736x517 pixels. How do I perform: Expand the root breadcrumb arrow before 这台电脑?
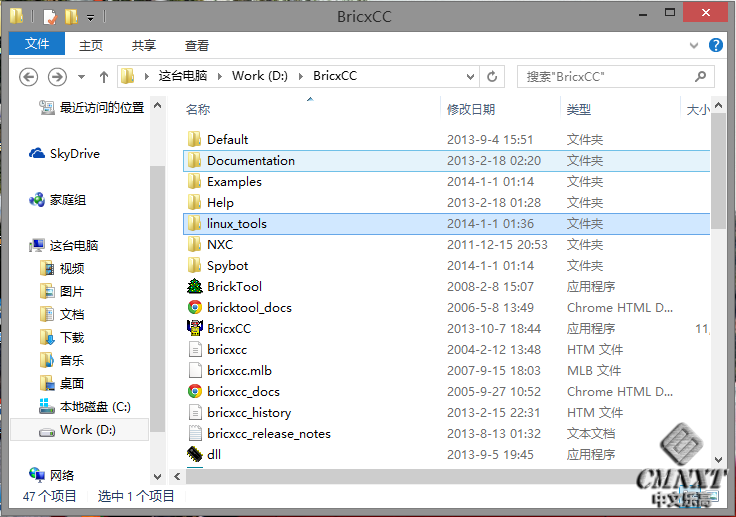click(147, 76)
